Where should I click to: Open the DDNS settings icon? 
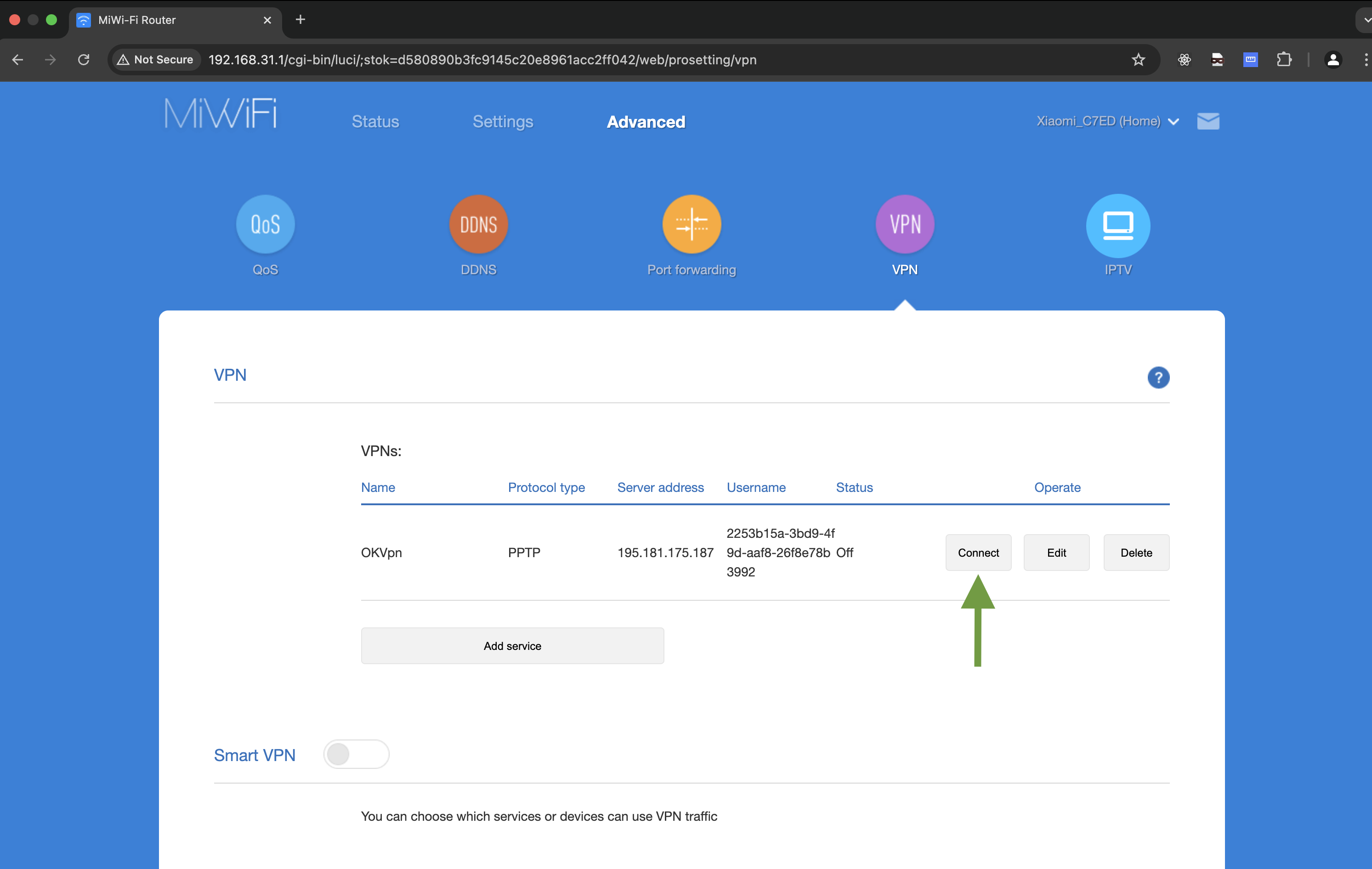[x=479, y=224]
